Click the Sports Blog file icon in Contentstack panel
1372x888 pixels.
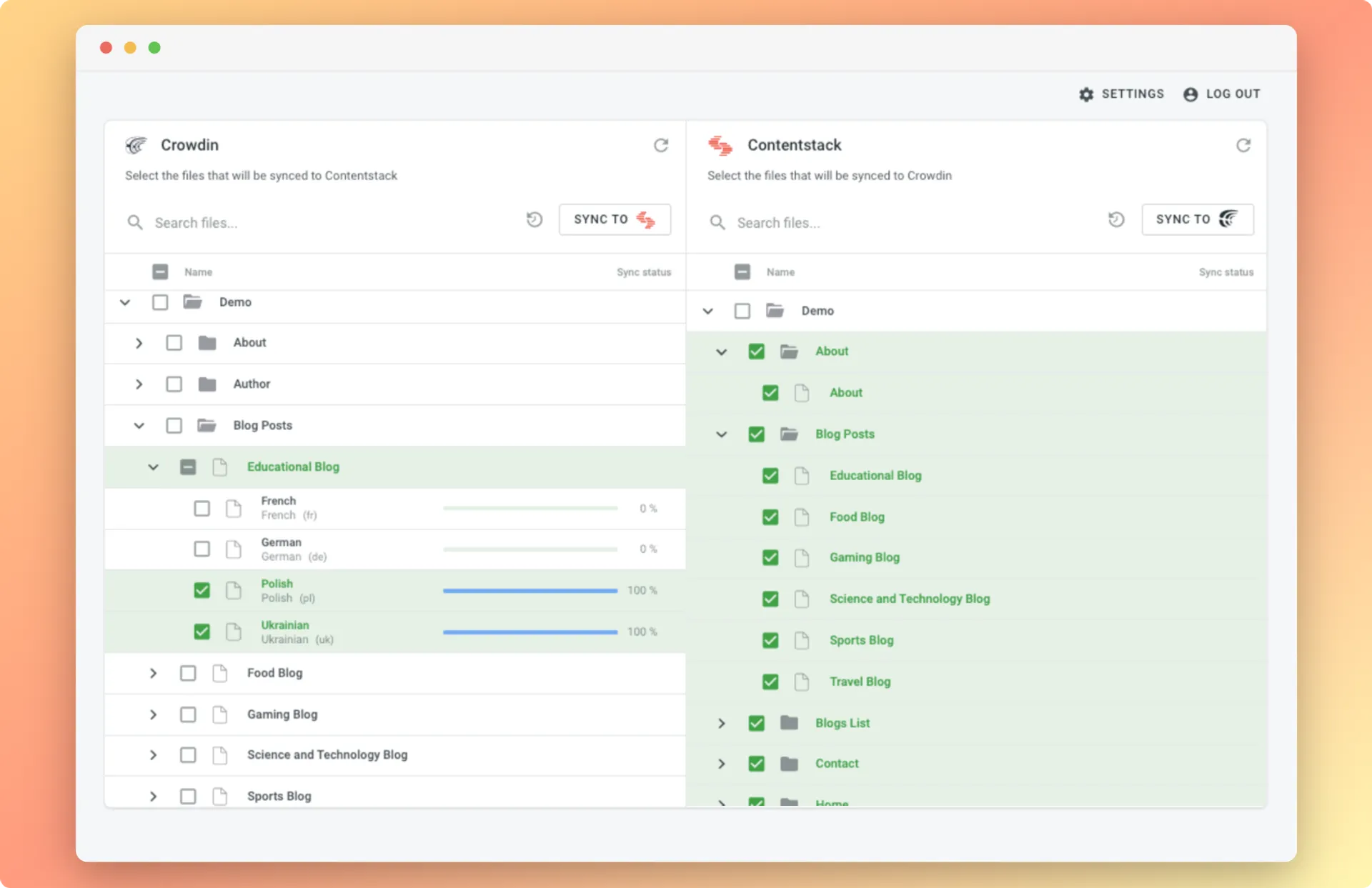tap(802, 640)
